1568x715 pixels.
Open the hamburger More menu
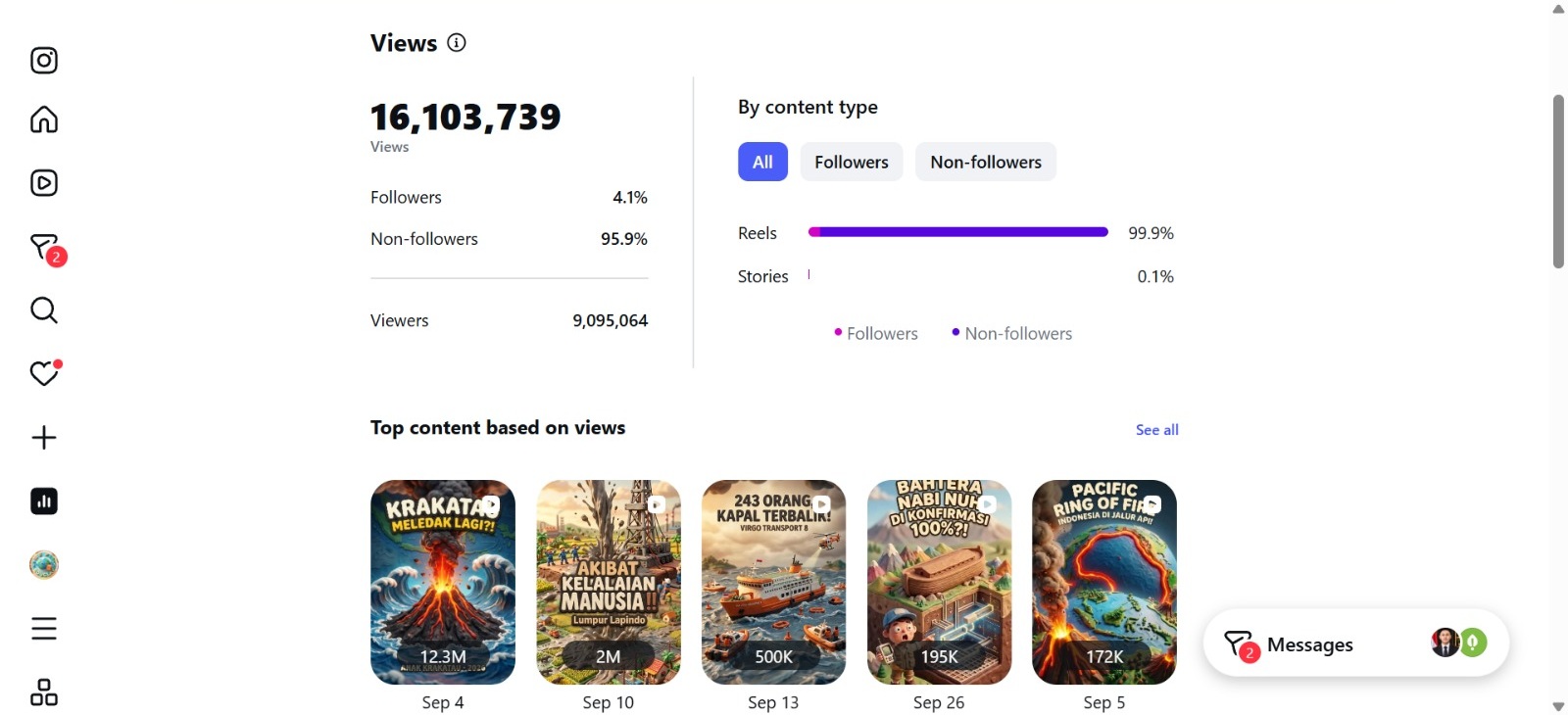point(44,629)
